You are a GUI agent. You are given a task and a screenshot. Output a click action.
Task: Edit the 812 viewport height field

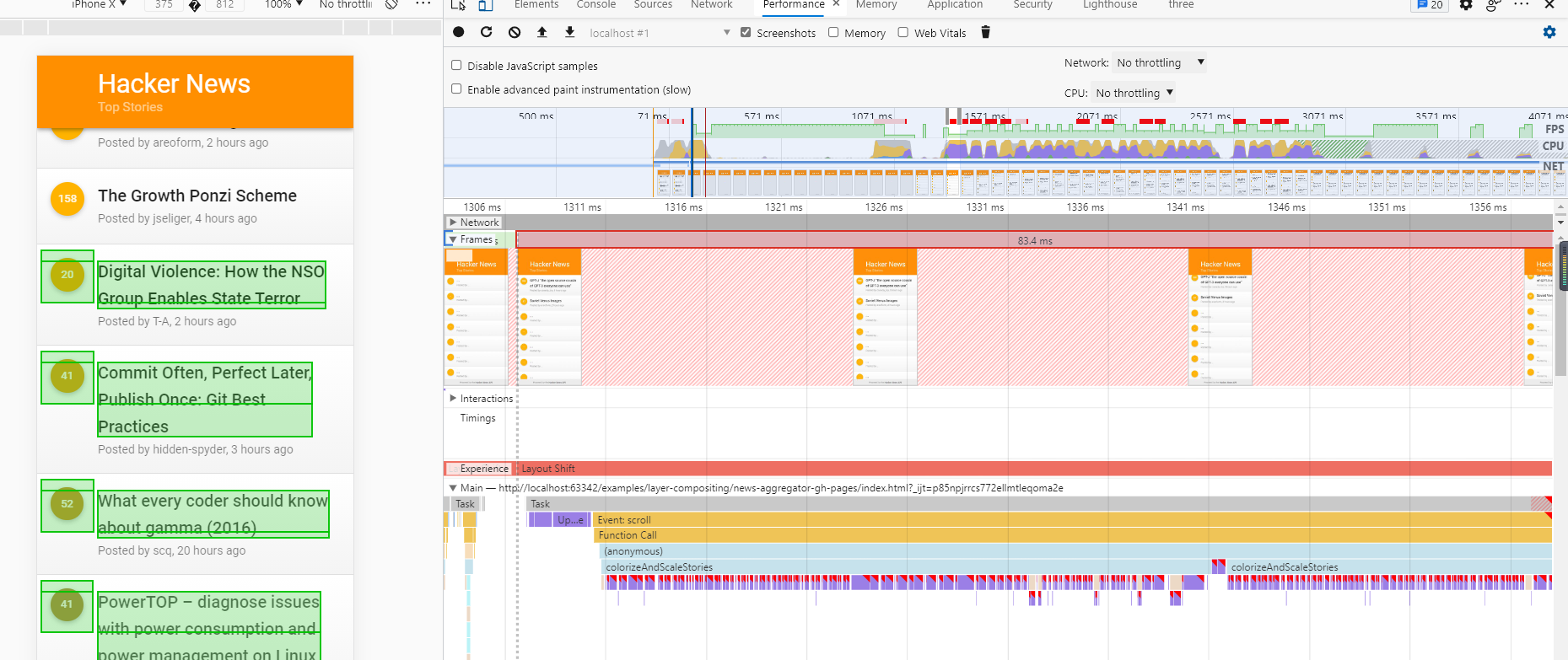[x=224, y=5]
